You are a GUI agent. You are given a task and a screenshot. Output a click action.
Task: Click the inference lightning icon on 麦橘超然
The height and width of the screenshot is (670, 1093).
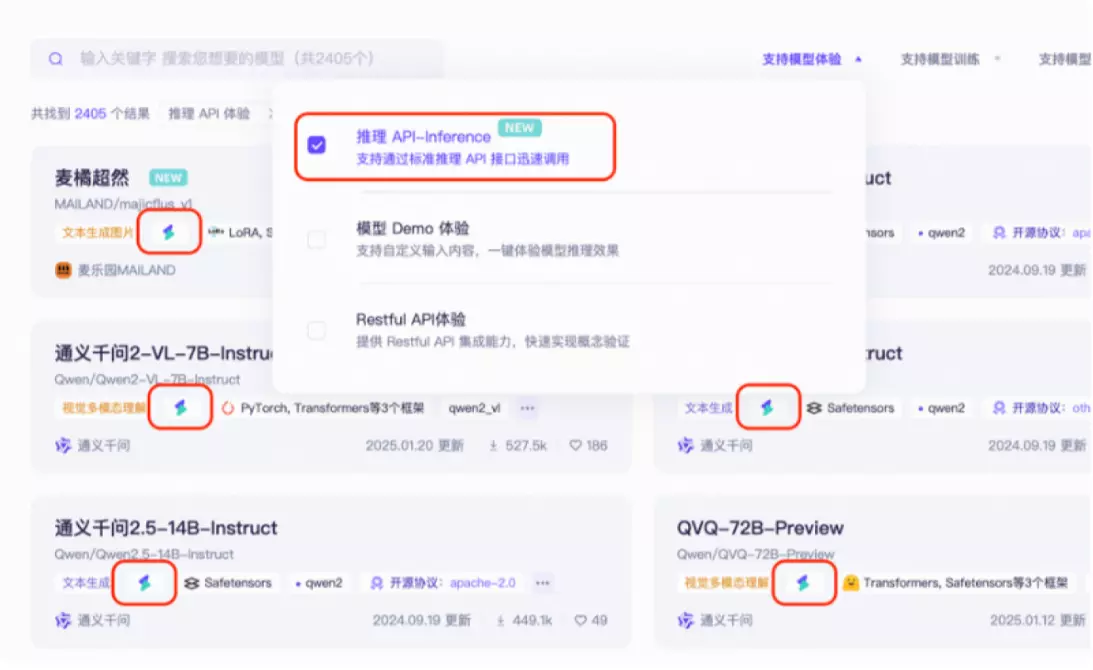click(169, 232)
